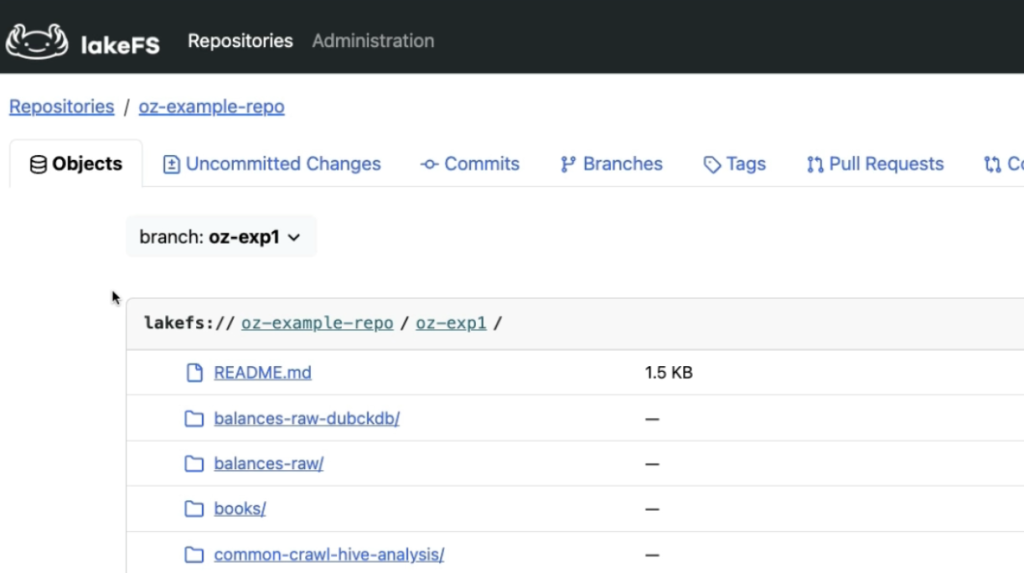Click the folder icon next to balances-raw/
Image resolution: width=1024 pixels, height=573 pixels.
coord(194,463)
